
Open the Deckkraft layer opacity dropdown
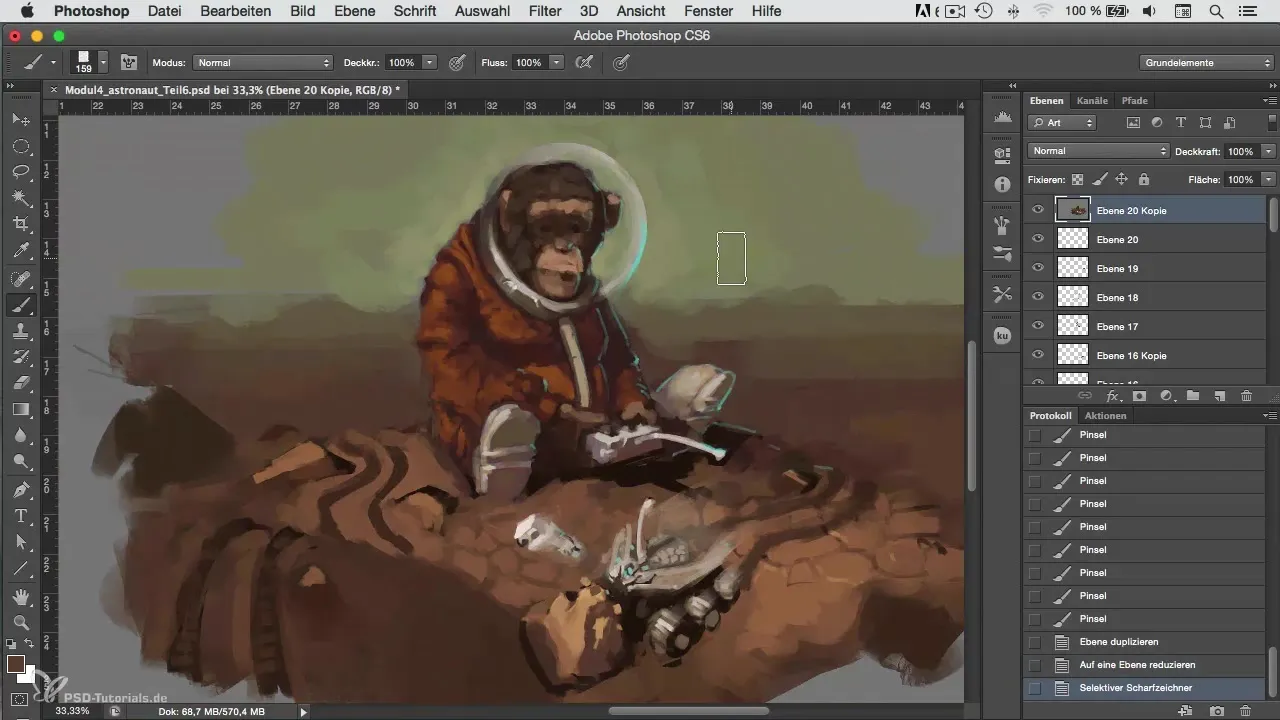coord(1268,151)
